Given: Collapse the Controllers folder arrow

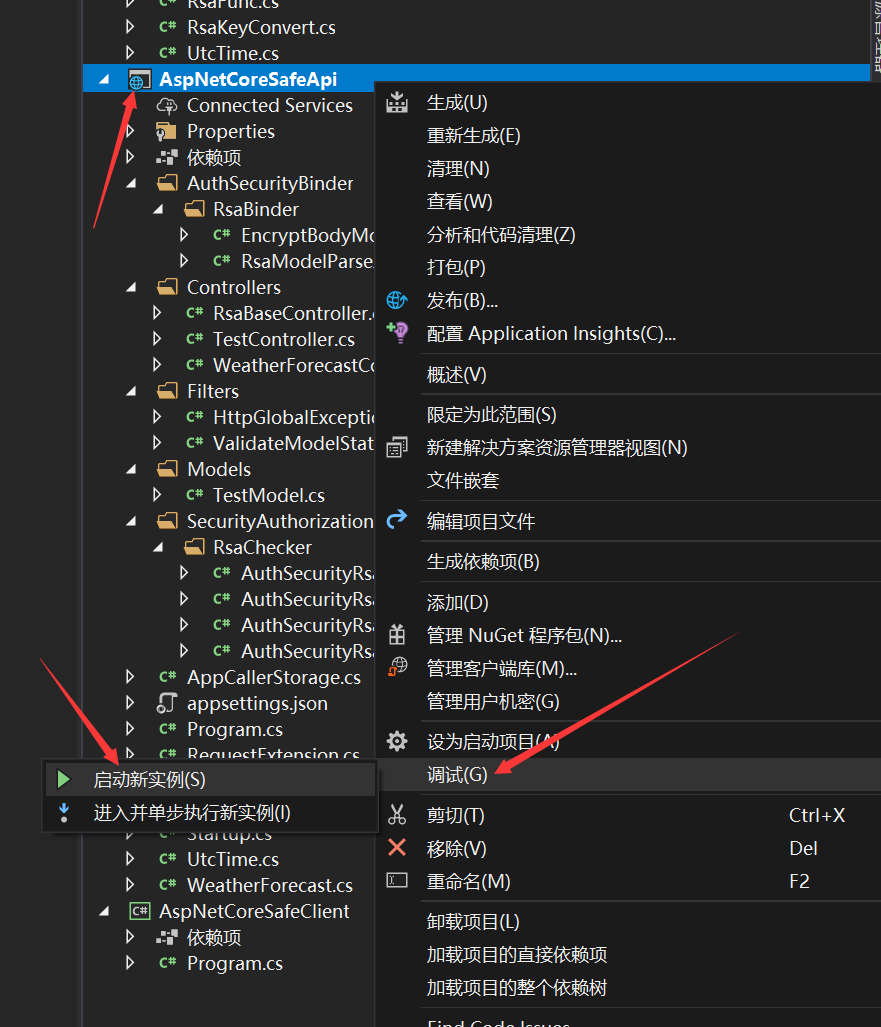Looking at the screenshot, I should click(131, 288).
